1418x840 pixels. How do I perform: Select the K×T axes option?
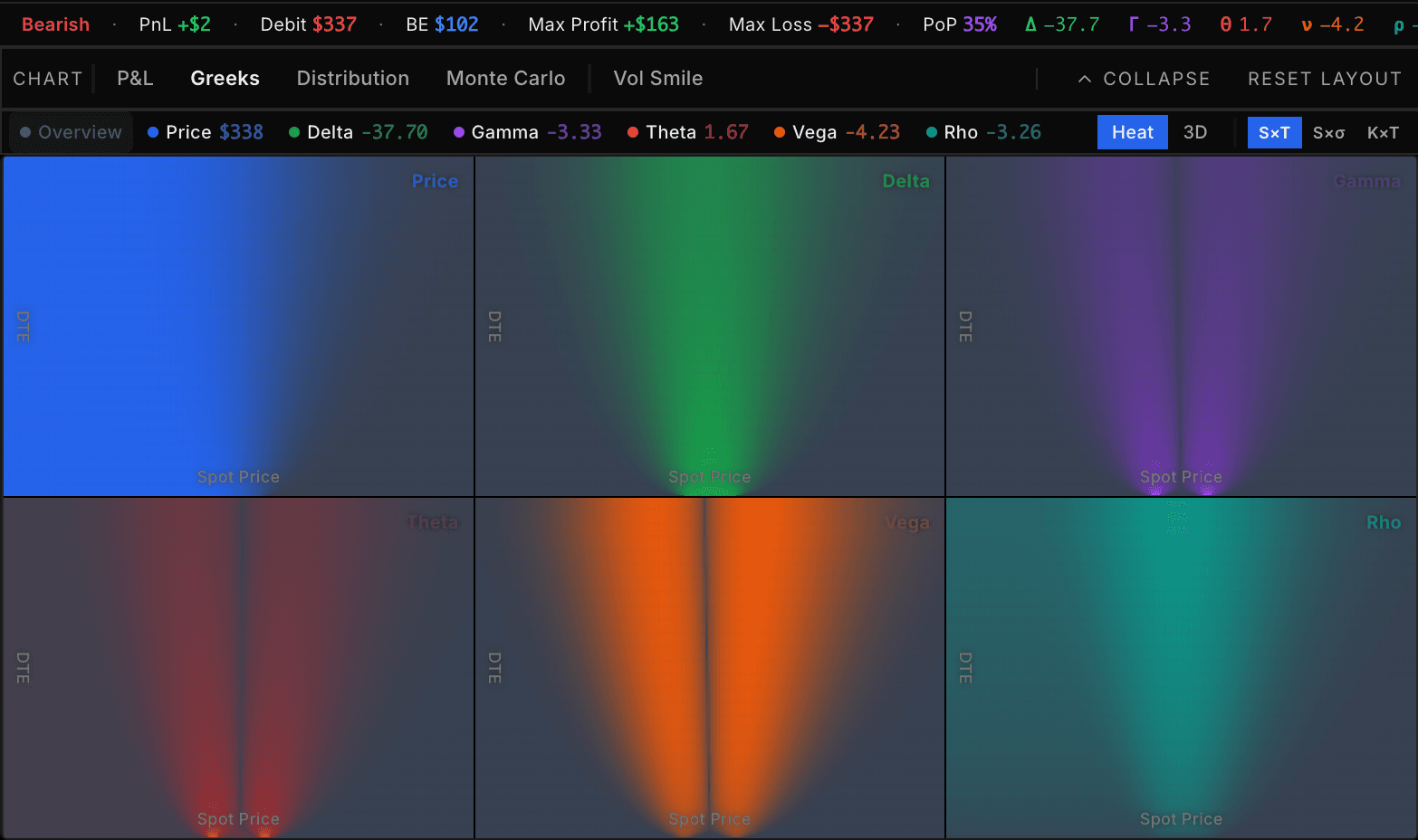[x=1383, y=132]
